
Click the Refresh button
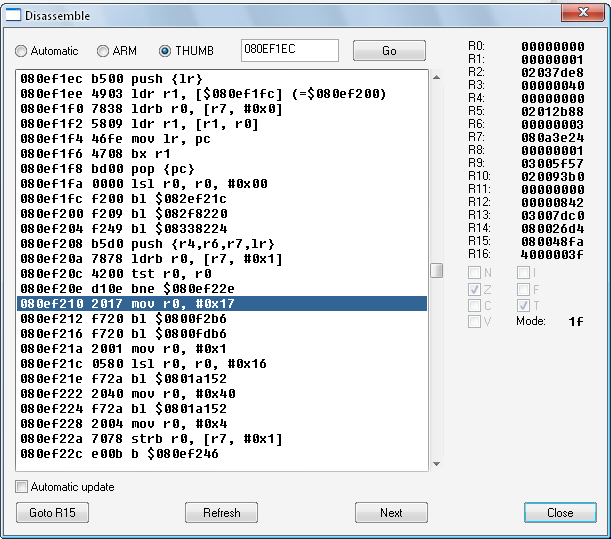coord(221,513)
